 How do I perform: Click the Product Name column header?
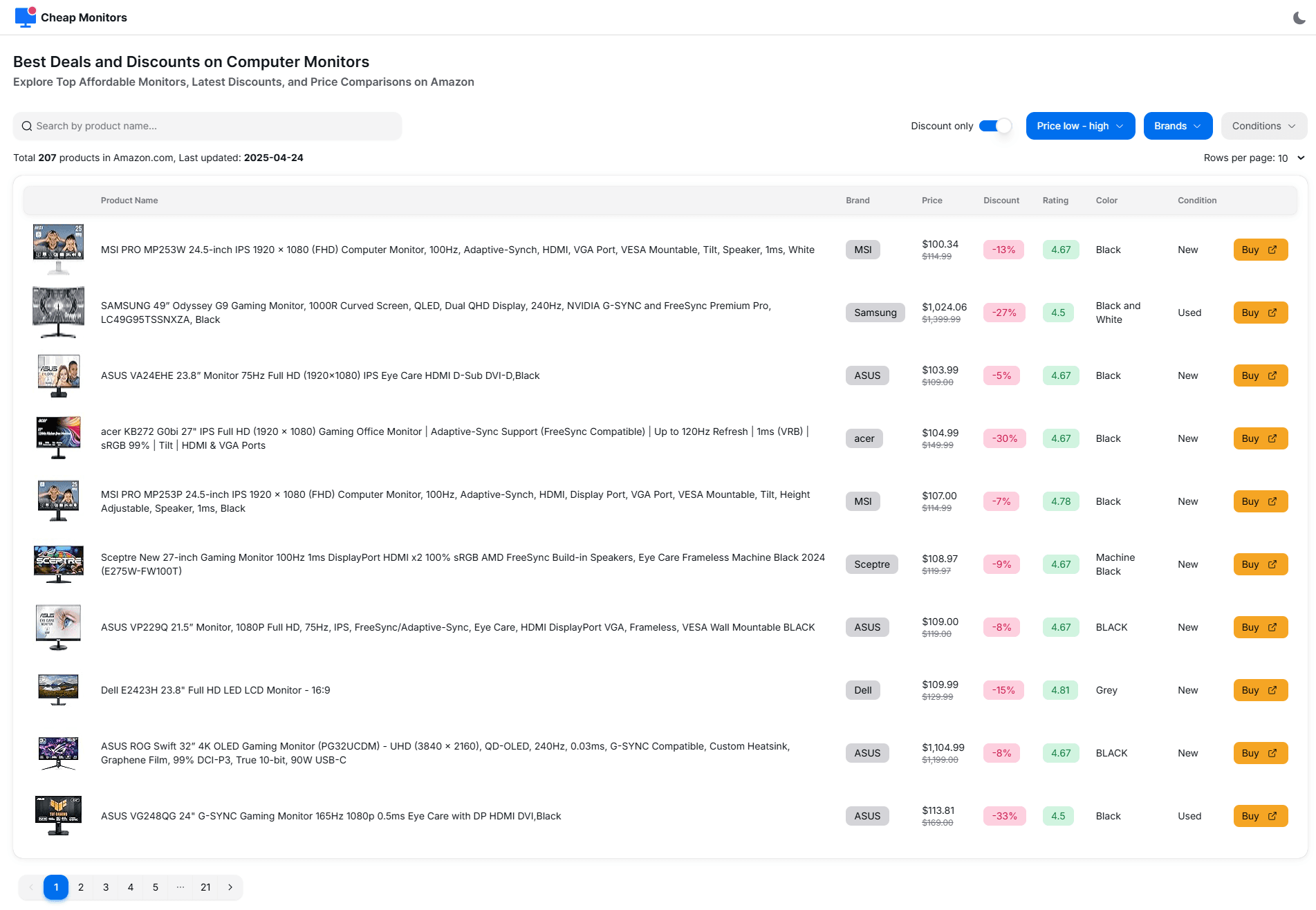point(129,201)
